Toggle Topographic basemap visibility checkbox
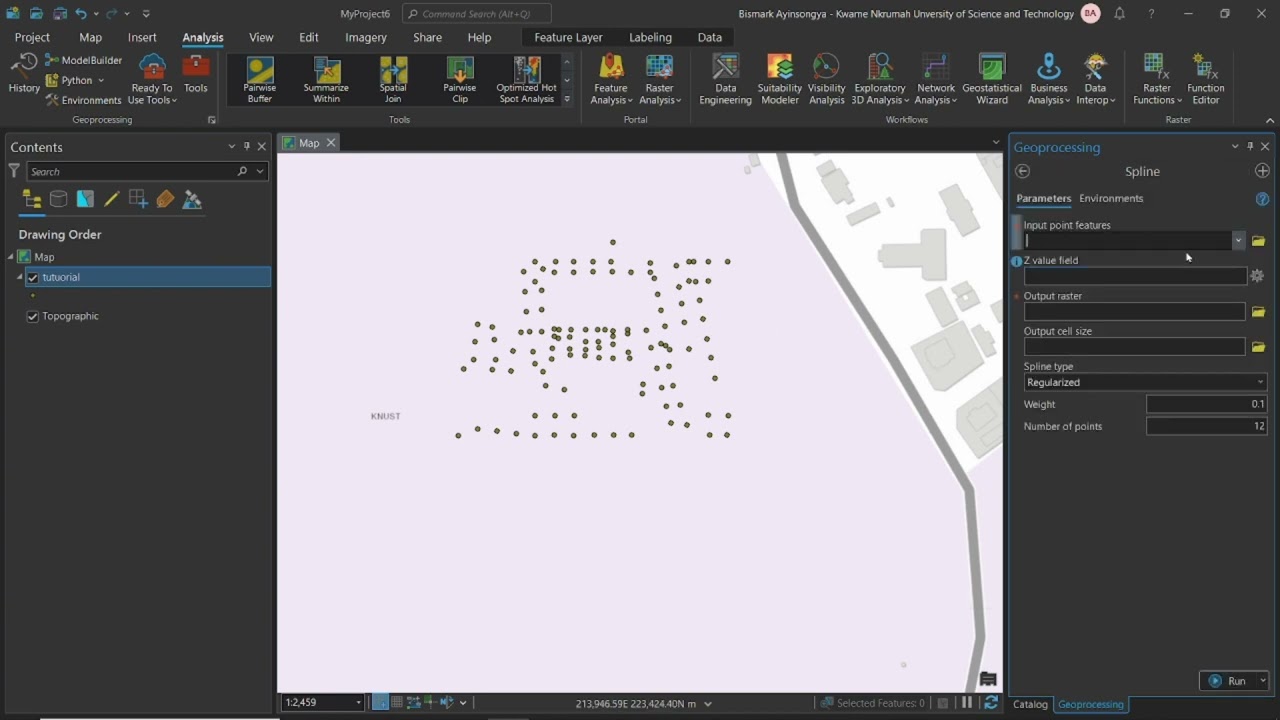Screen dimensions: 1280x720 [x=33, y=316]
